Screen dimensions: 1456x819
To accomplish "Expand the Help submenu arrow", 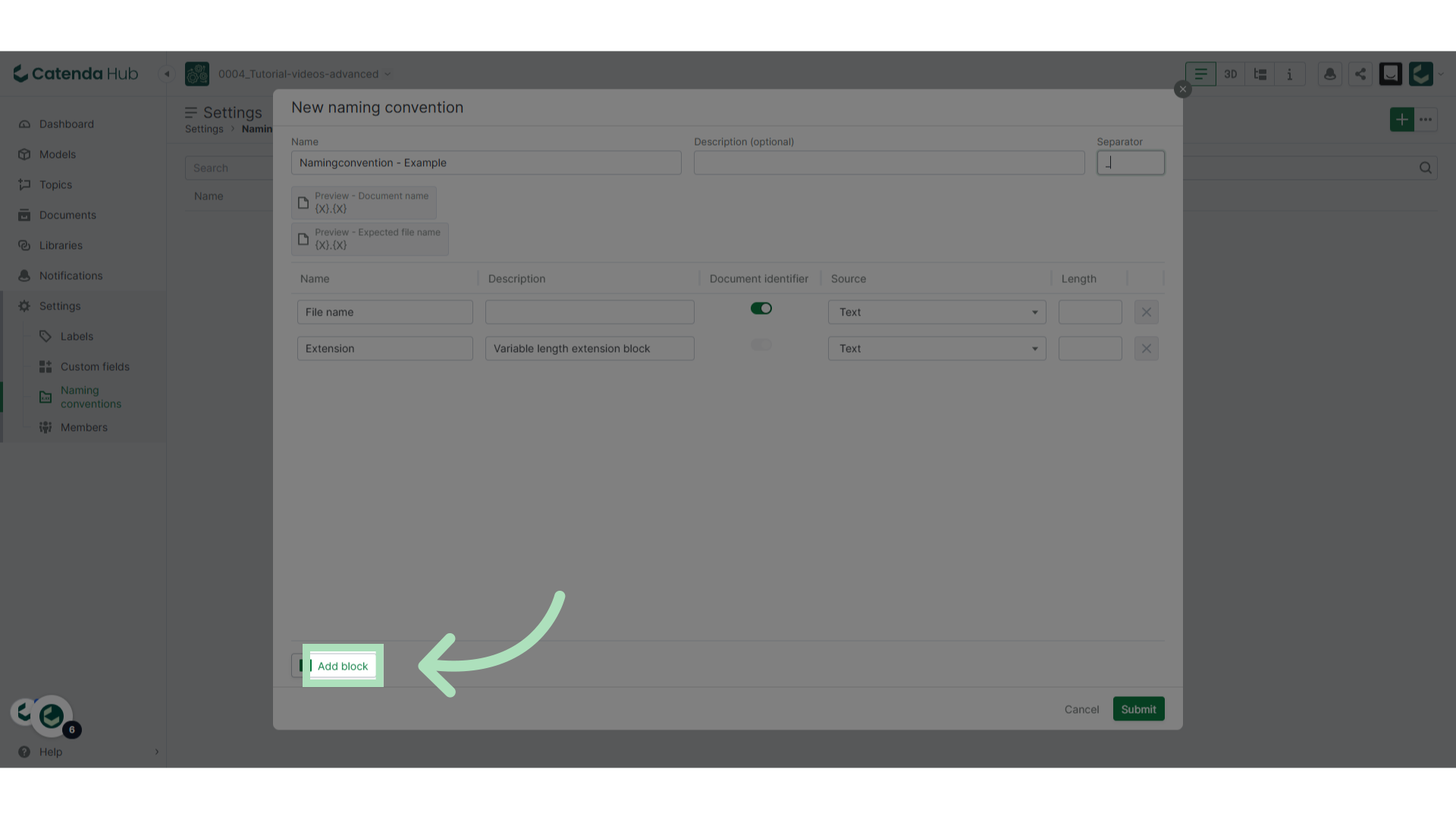I will pos(157,752).
